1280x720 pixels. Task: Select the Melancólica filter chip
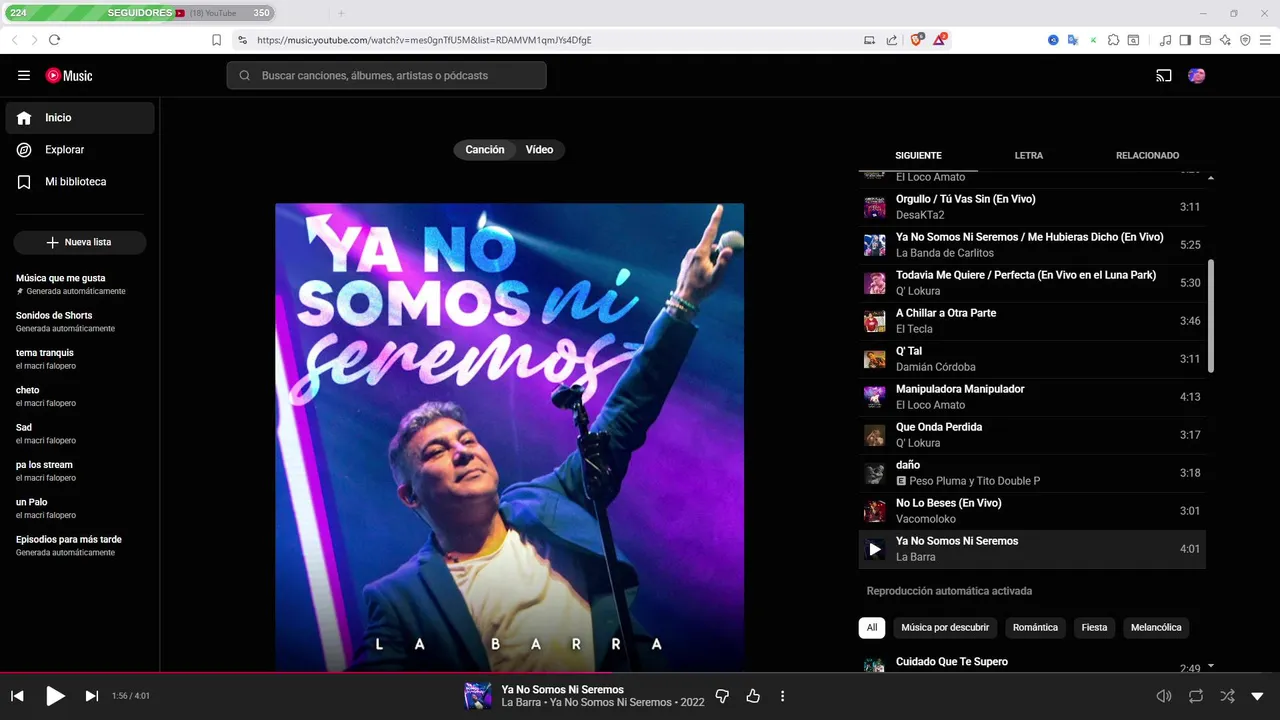(1156, 628)
